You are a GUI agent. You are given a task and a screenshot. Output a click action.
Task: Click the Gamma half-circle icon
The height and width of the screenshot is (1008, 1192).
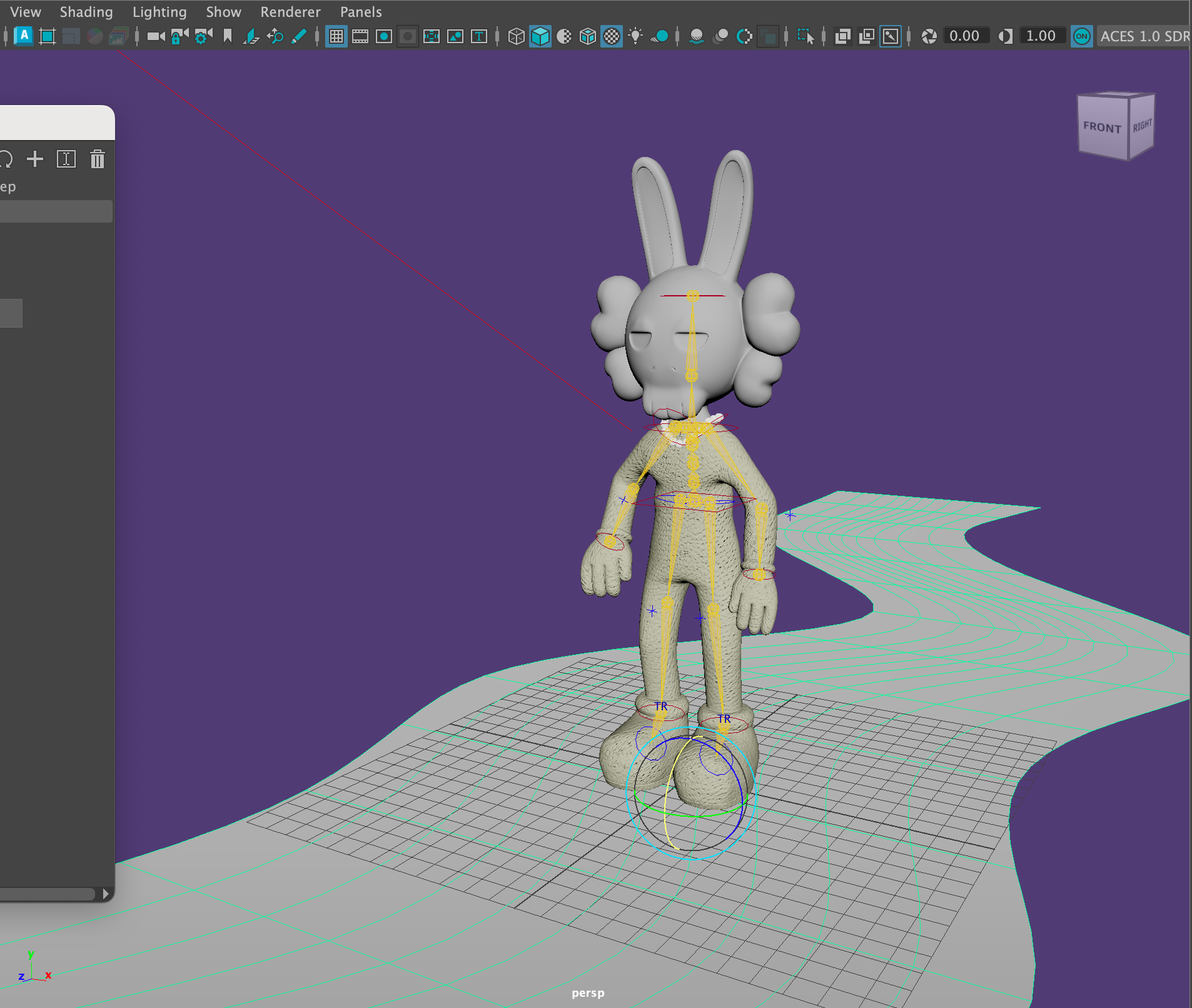[x=1006, y=36]
